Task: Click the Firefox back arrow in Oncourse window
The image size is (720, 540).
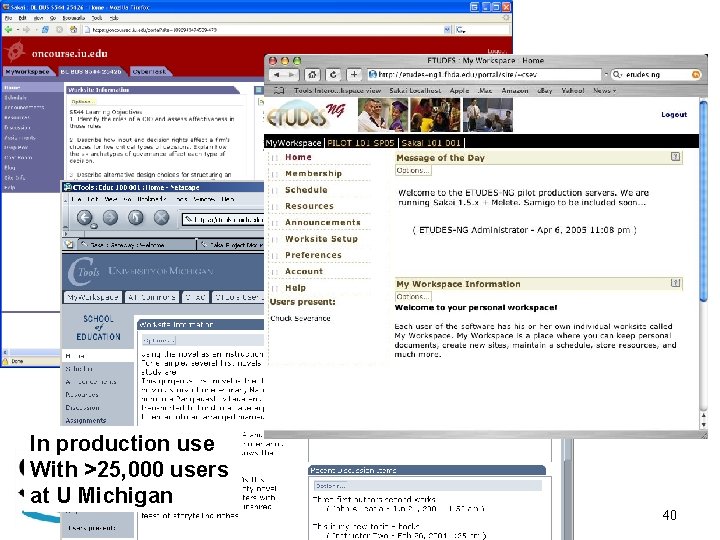Action: [8, 29]
